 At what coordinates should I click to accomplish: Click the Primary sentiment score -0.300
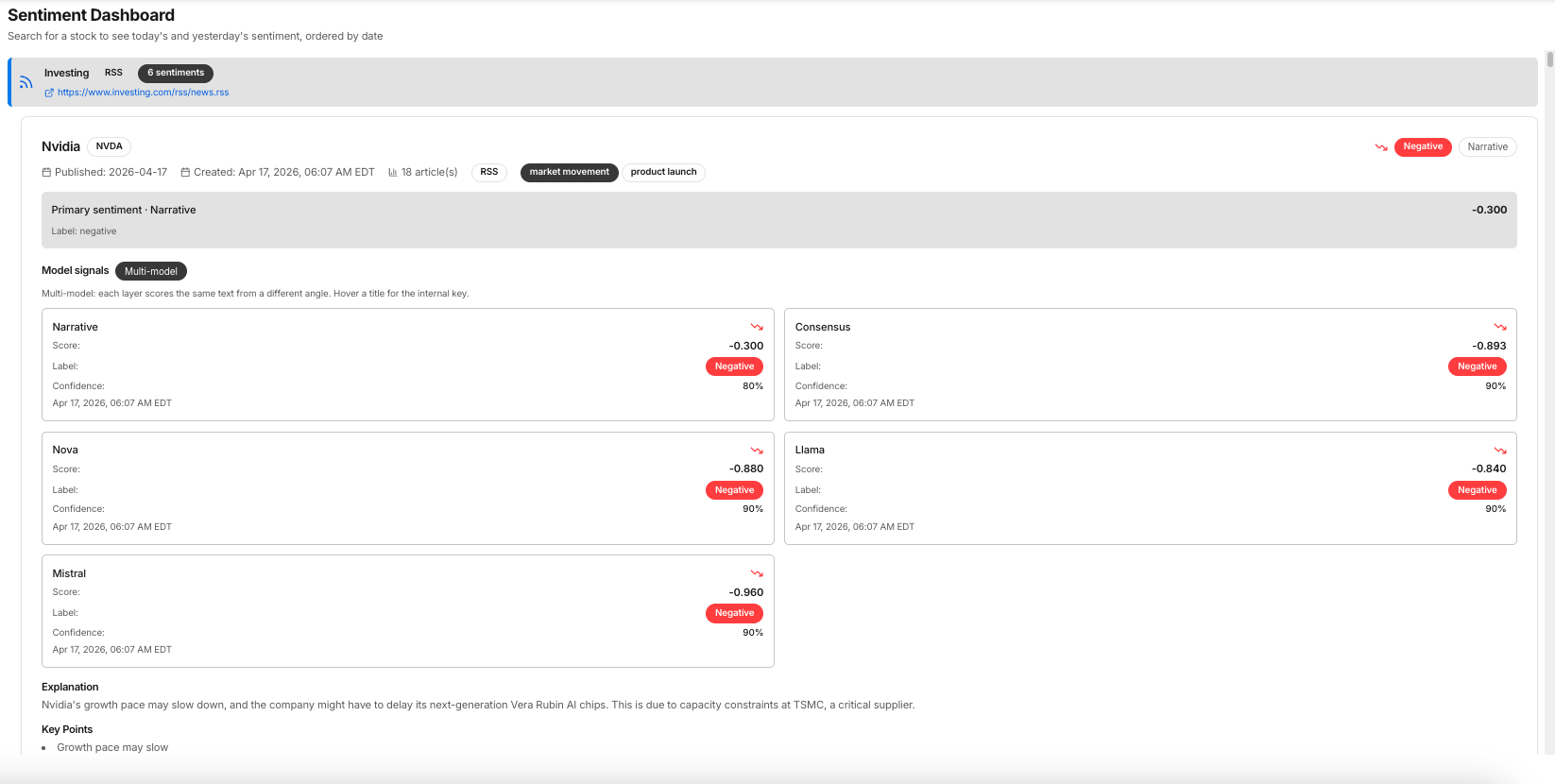[x=1489, y=210]
